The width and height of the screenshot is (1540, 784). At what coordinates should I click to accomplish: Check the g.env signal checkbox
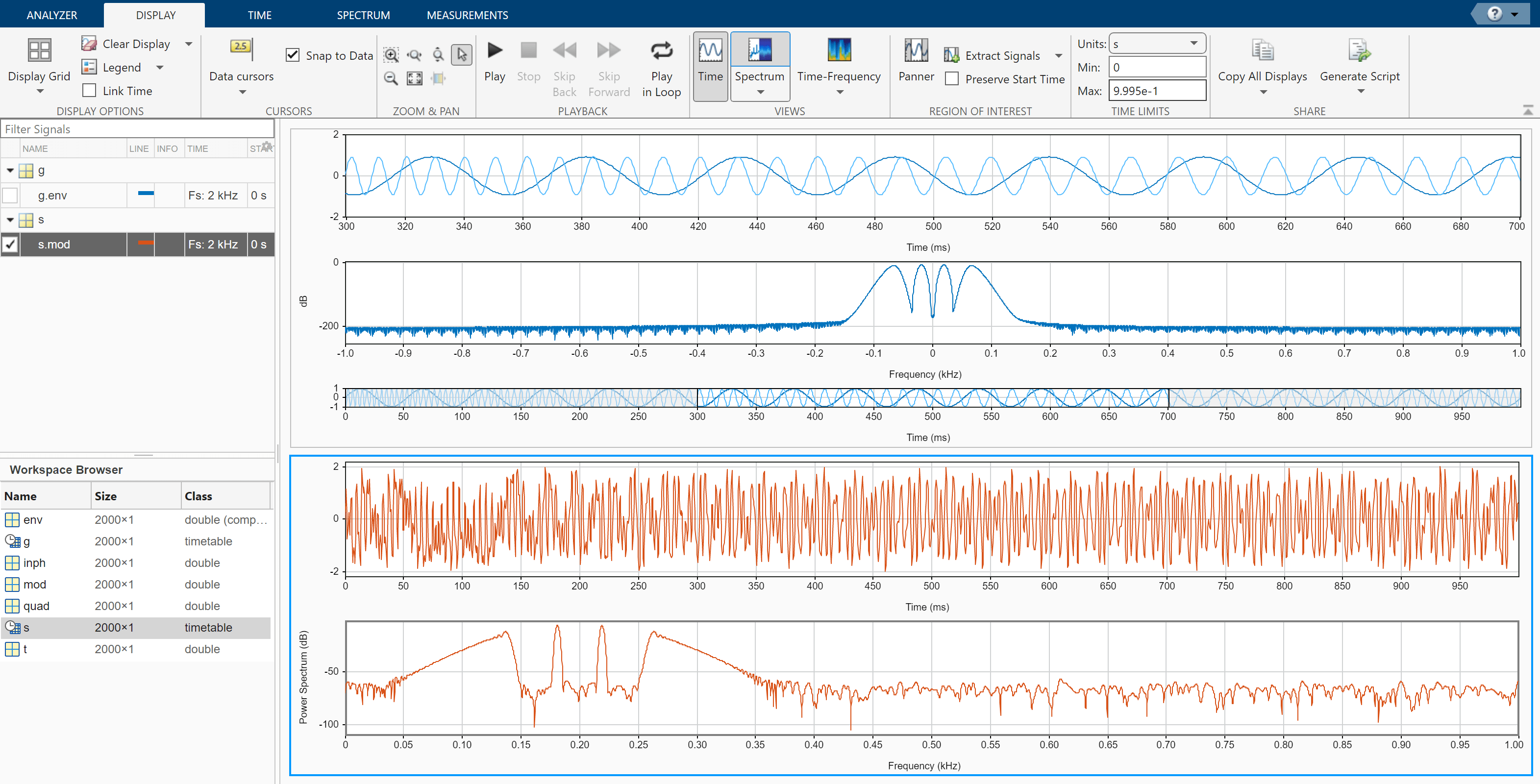click(x=10, y=196)
